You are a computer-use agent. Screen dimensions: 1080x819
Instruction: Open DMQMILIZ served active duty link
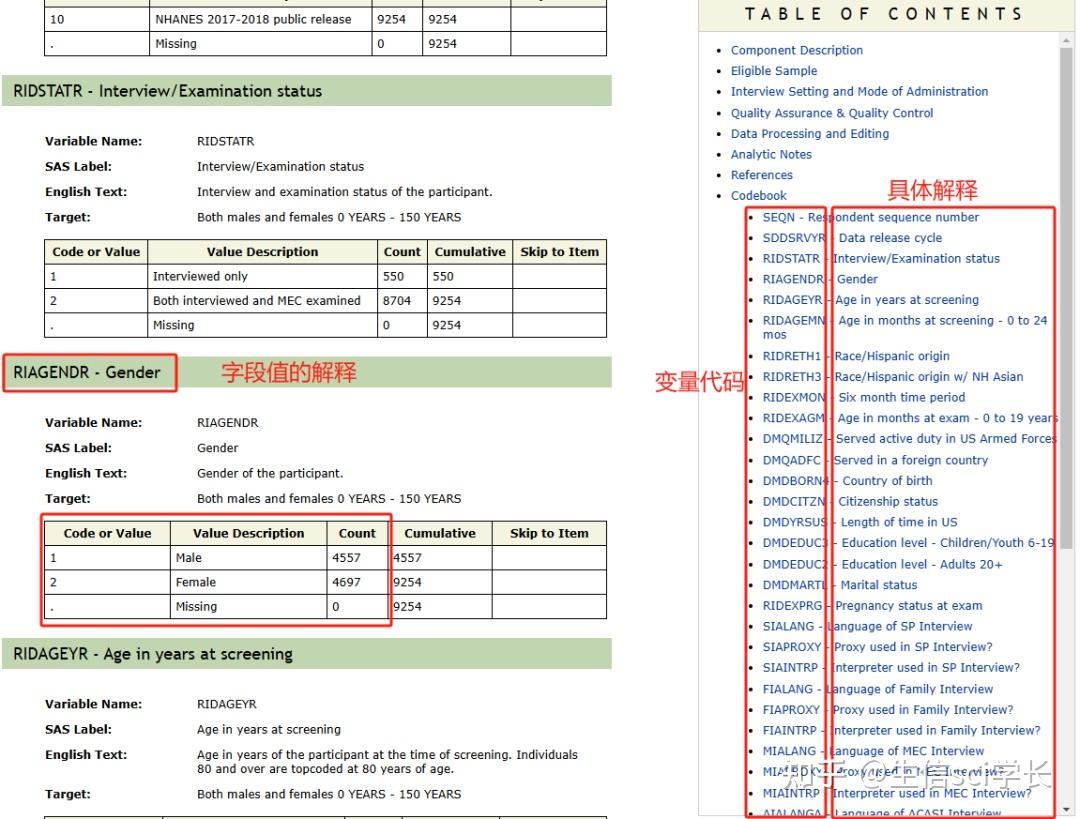click(910, 438)
